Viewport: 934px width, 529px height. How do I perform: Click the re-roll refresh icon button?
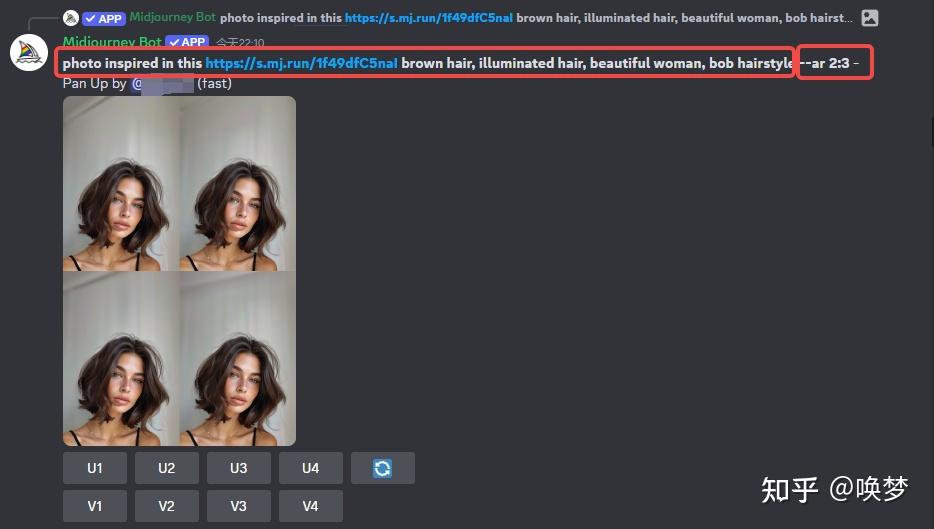382,468
